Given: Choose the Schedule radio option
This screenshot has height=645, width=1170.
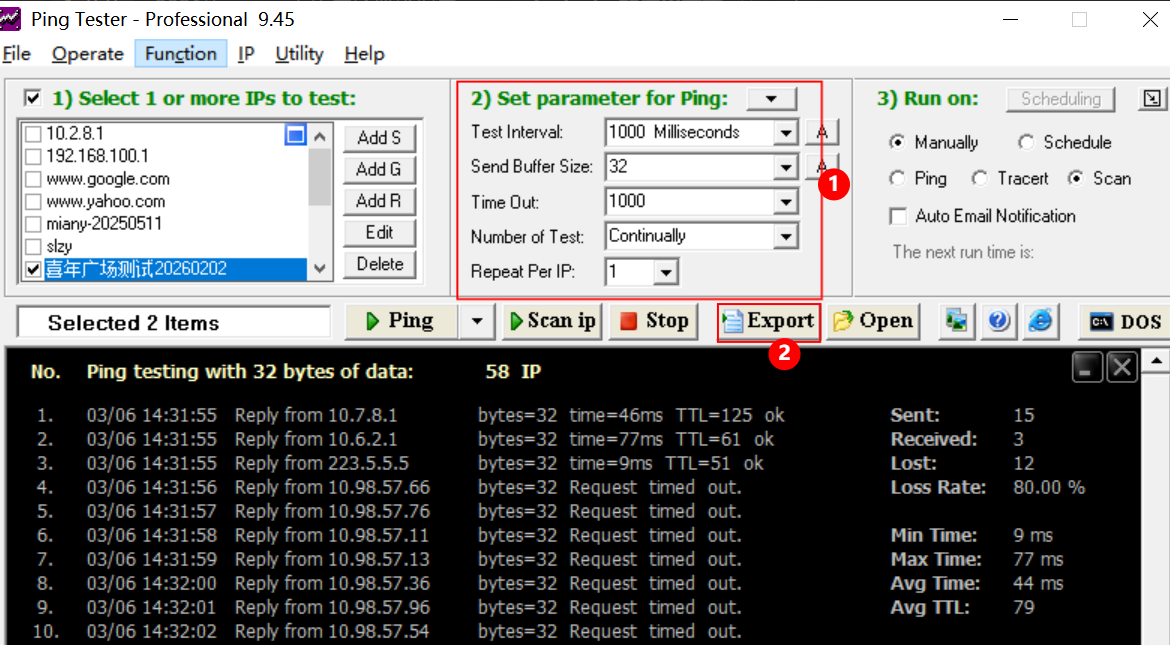Looking at the screenshot, I should pos(1026,143).
